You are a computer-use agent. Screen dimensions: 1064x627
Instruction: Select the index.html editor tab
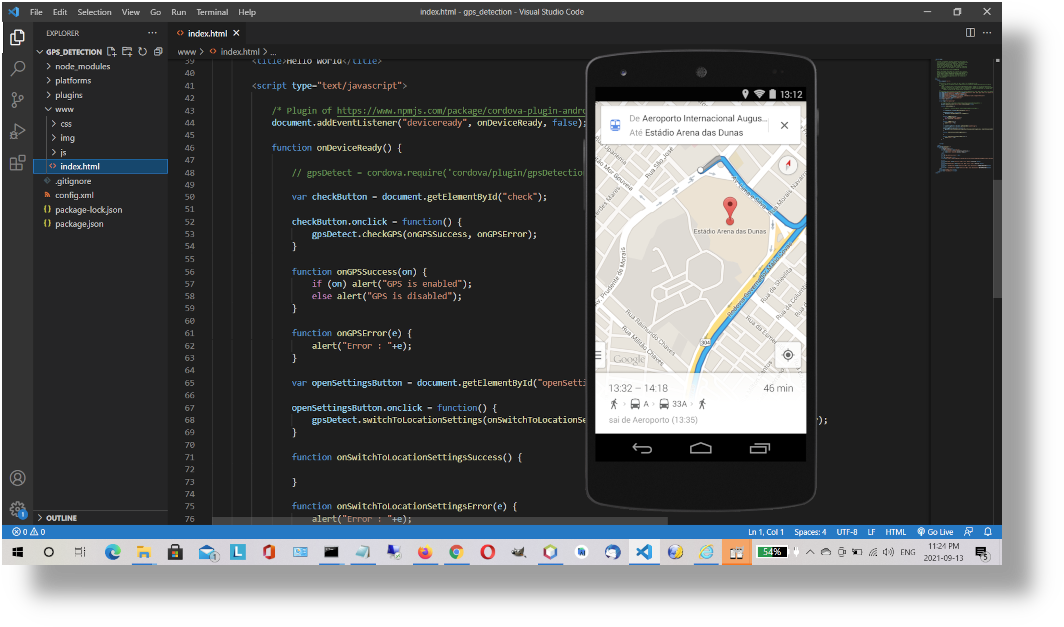click(x=207, y=33)
